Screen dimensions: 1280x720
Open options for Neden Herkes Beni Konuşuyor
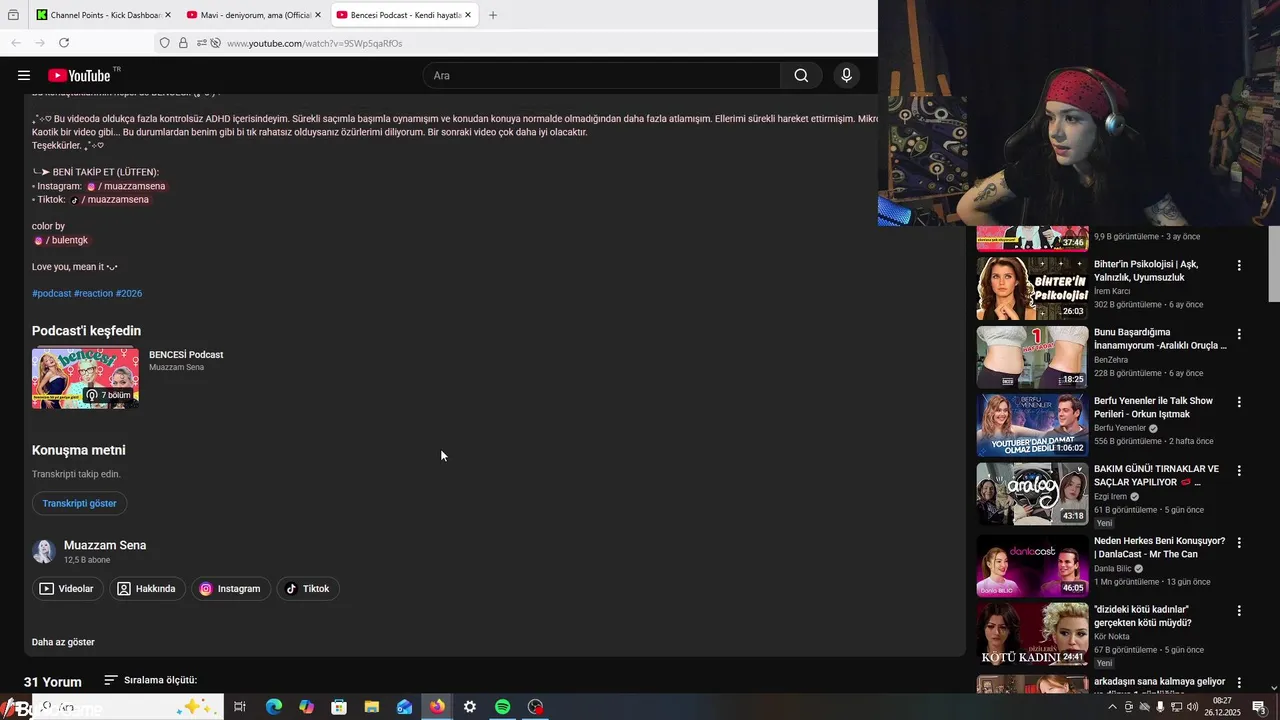coord(1239,542)
